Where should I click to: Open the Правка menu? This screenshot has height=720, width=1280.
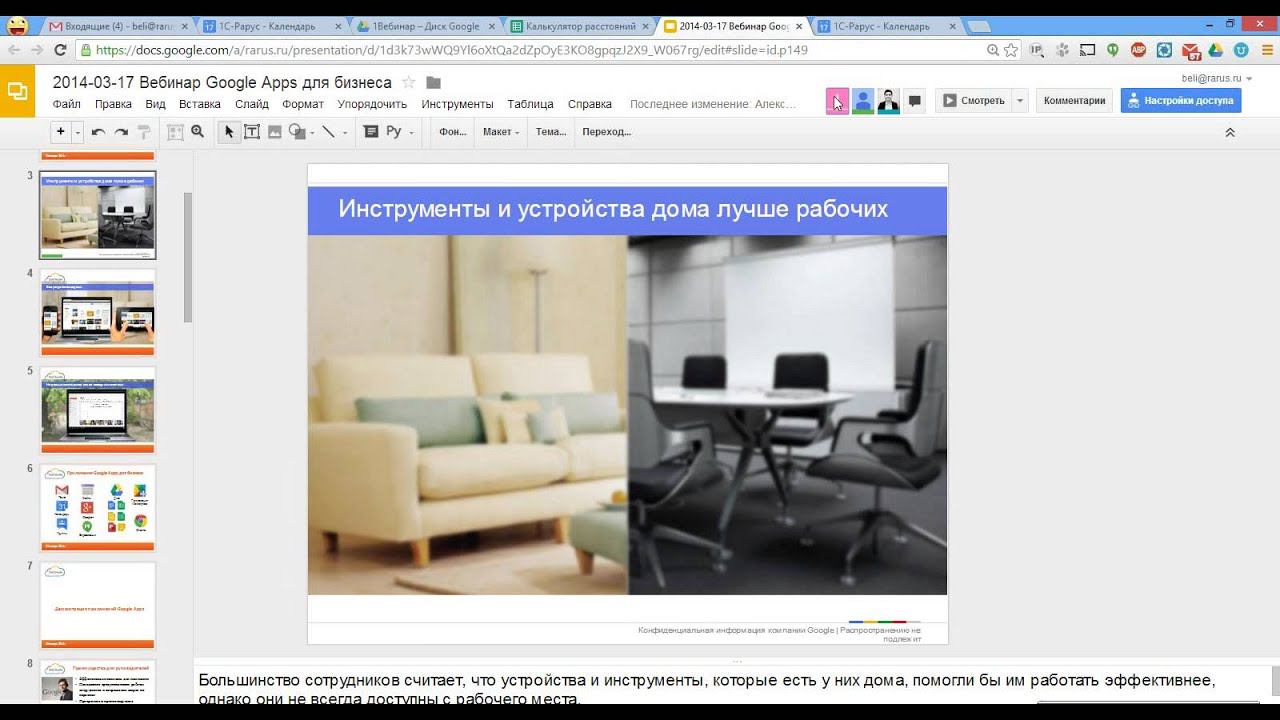(x=113, y=104)
